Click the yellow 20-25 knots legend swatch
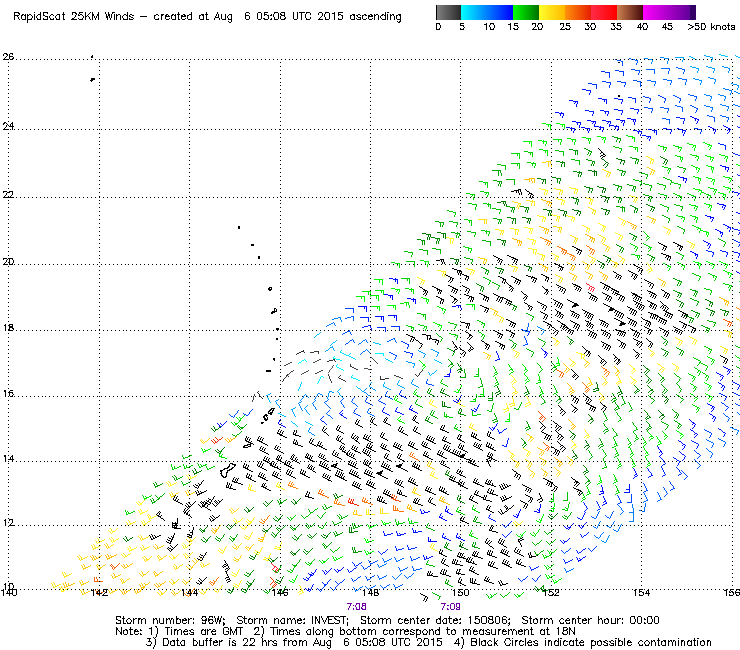This screenshot has height=650, width=740. (552, 12)
